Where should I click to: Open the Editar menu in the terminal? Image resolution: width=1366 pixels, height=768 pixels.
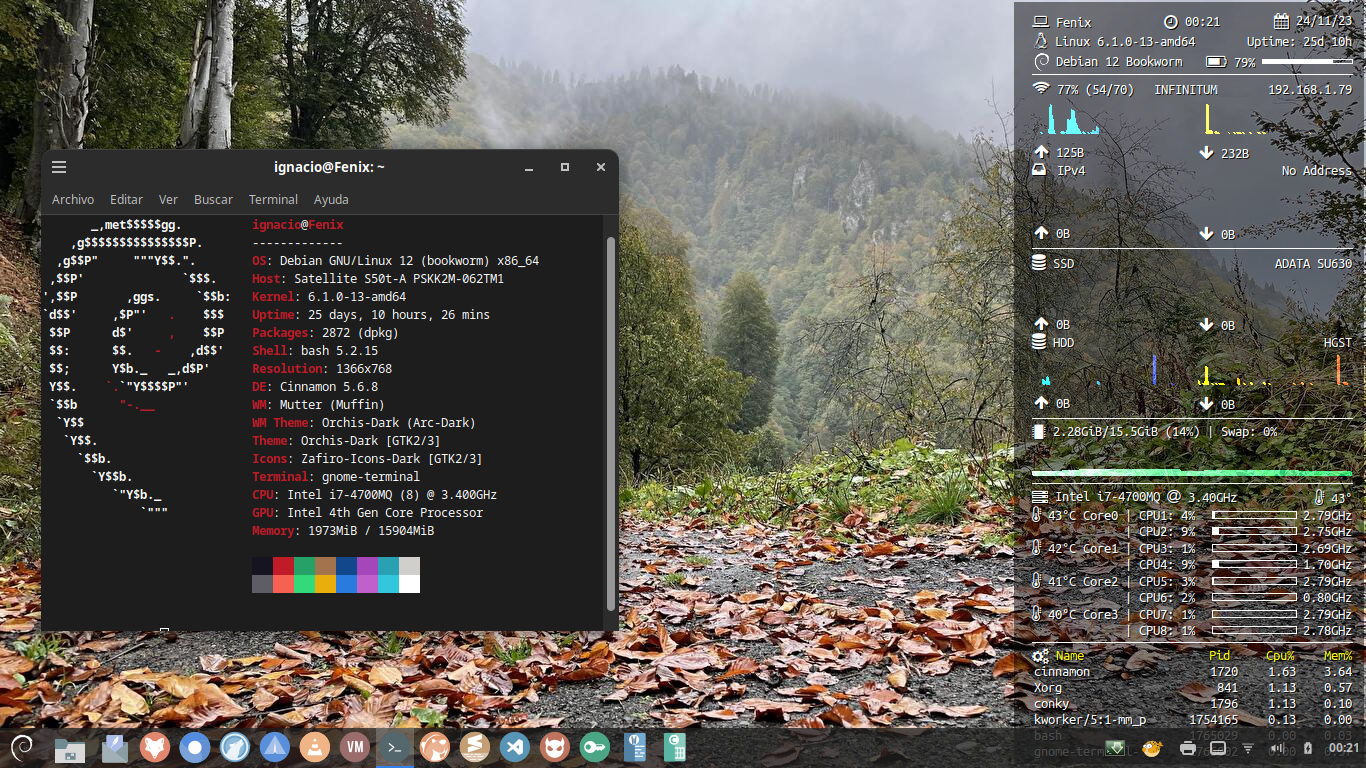click(x=126, y=199)
